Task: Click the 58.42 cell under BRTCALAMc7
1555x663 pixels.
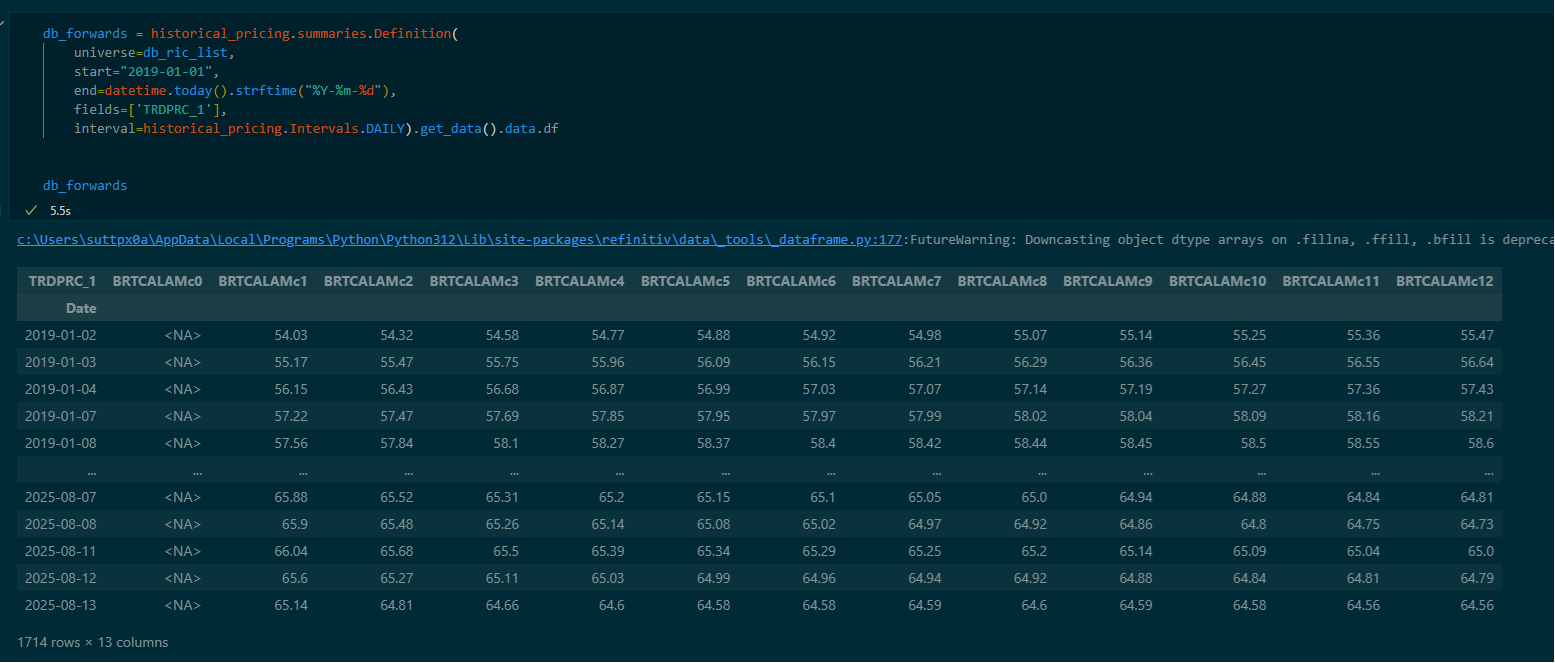Action: (925, 443)
